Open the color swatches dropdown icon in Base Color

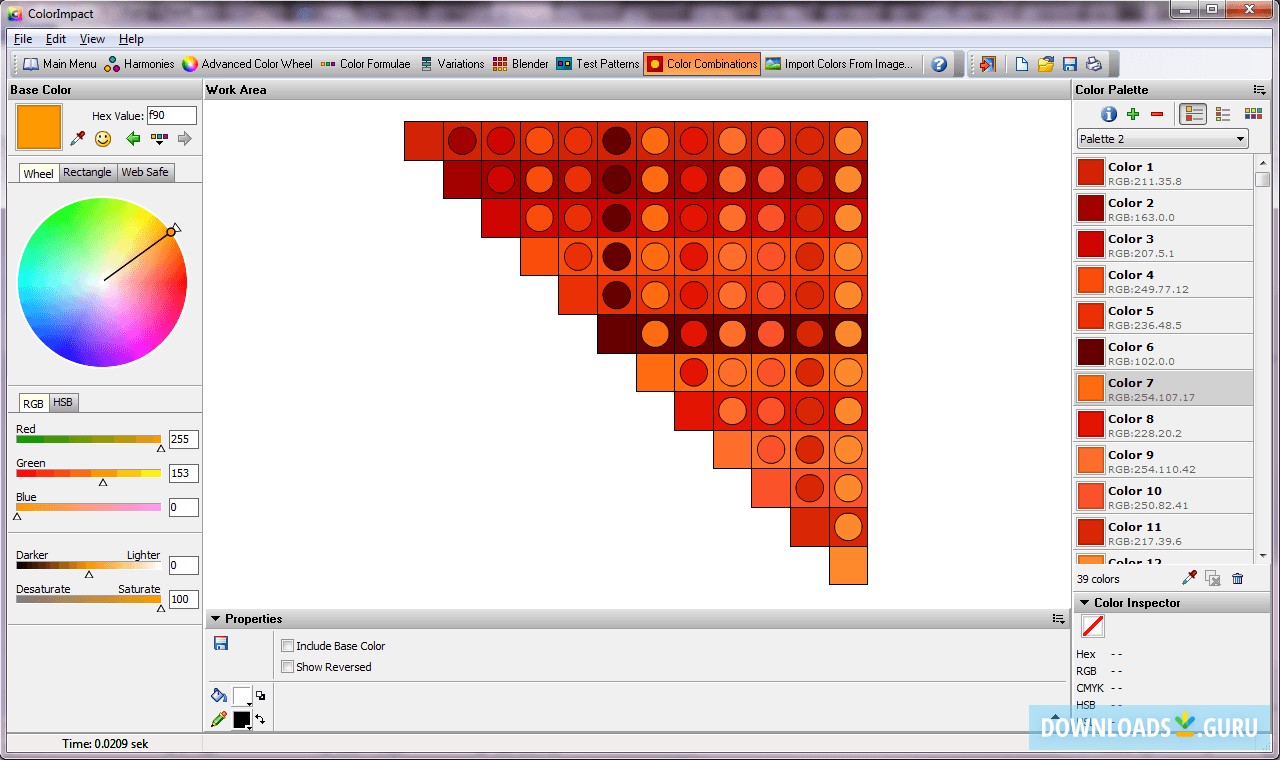point(158,138)
